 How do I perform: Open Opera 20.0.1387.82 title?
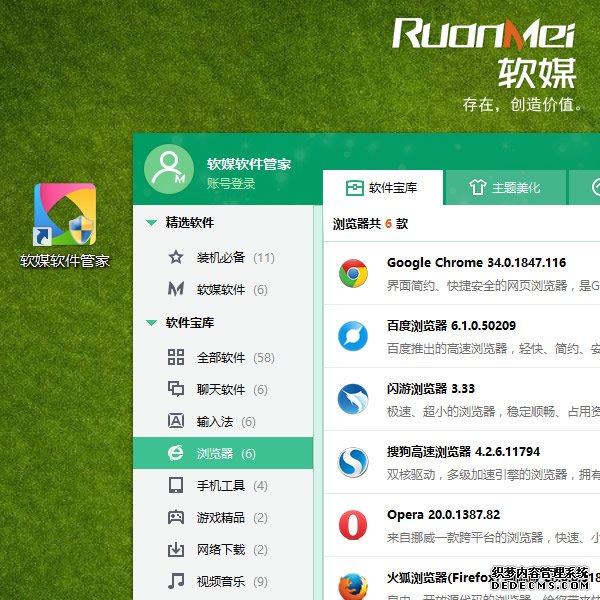pyautogui.click(x=443, y=515)
